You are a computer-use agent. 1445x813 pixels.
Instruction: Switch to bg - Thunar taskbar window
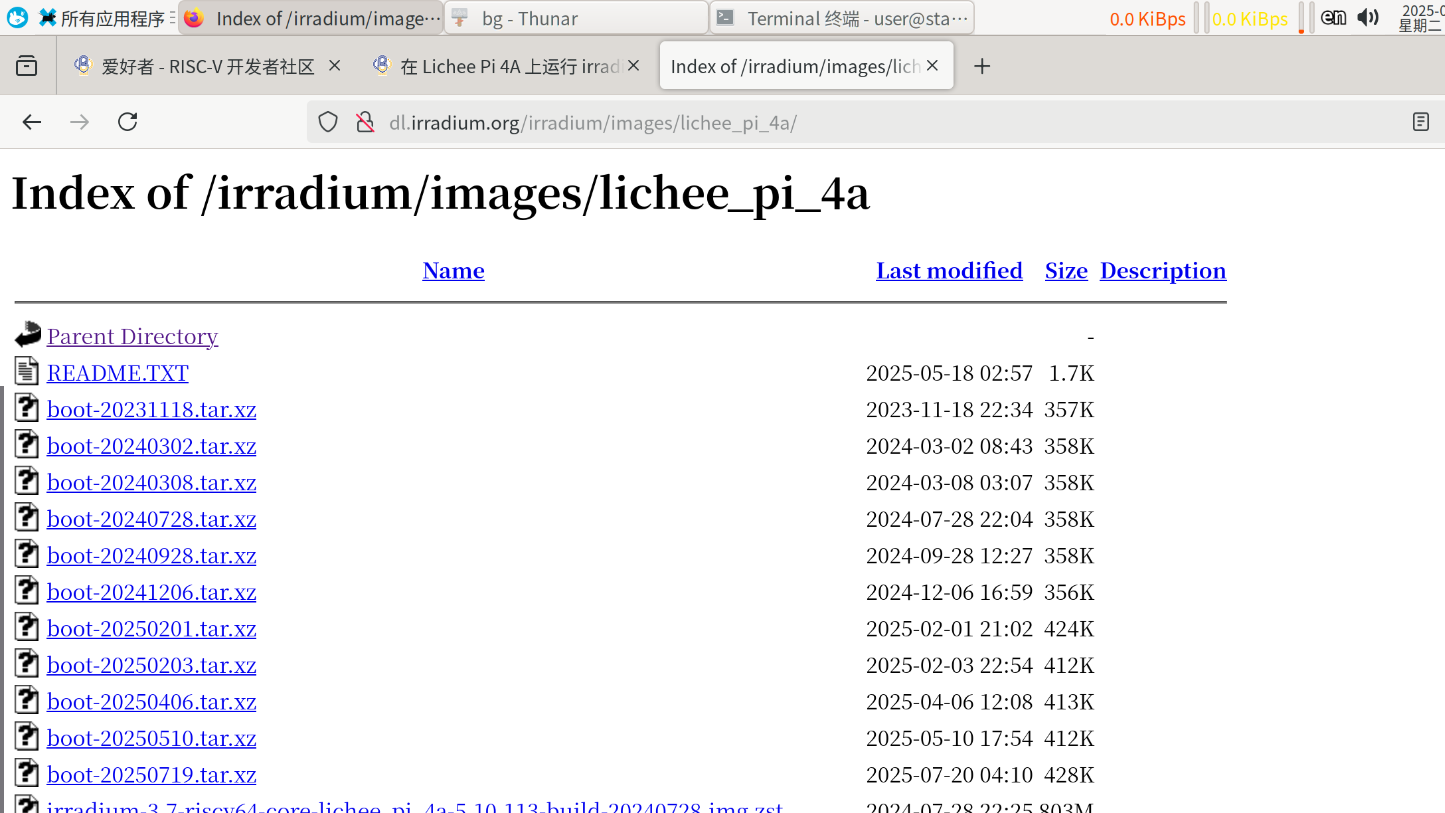[x=576, y=18]
